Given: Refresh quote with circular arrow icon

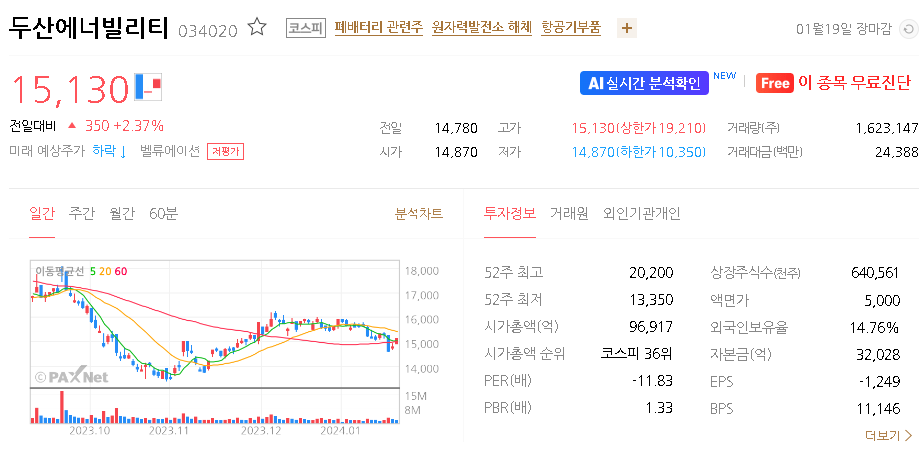Looking at the screenshot, I should coord(907,29).
